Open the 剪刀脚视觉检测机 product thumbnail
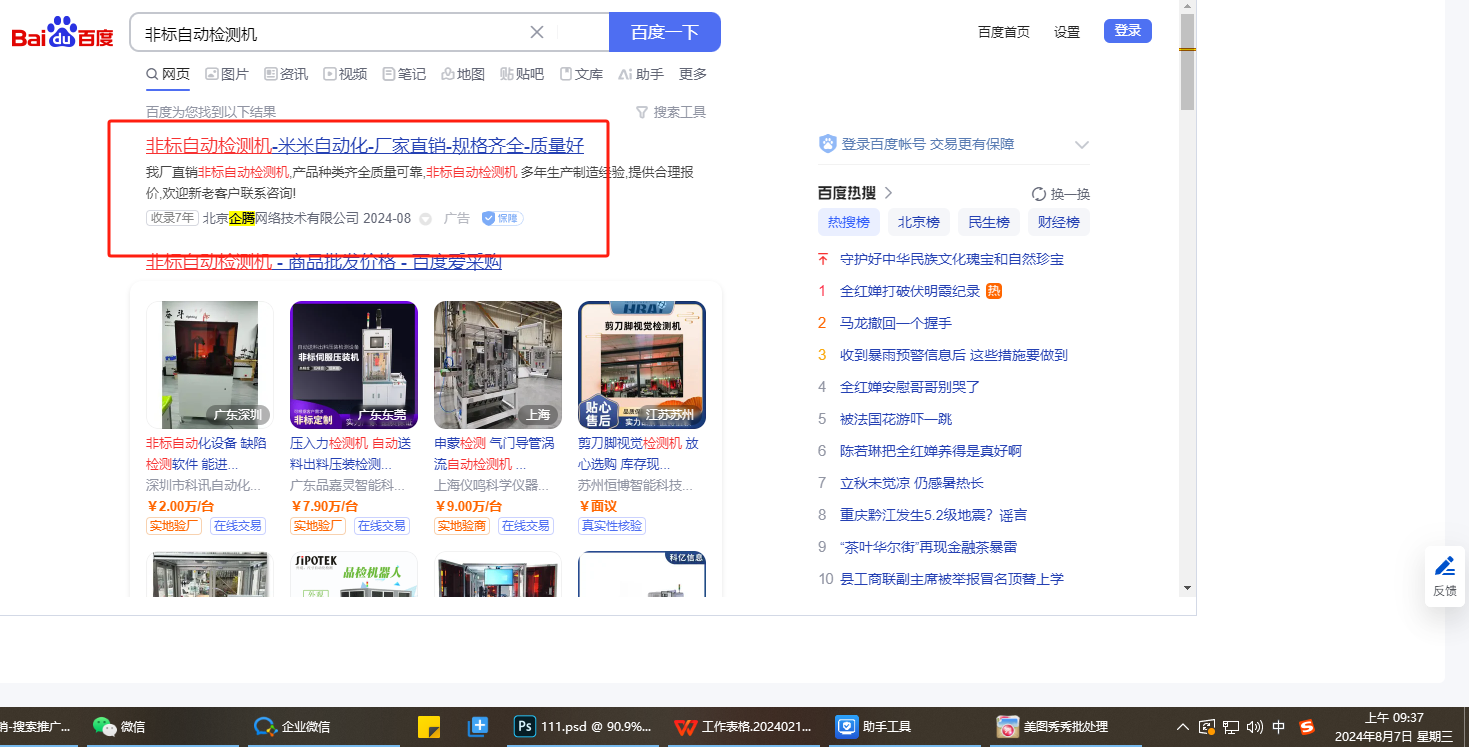The width and height of the screenshot is (1469, 747). pos(642,365)
